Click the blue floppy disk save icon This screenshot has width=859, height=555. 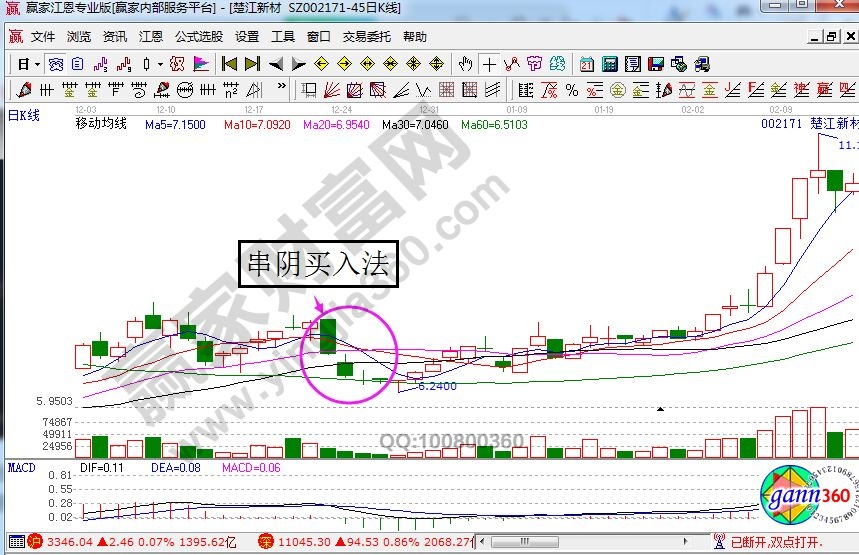pos(655,64)
